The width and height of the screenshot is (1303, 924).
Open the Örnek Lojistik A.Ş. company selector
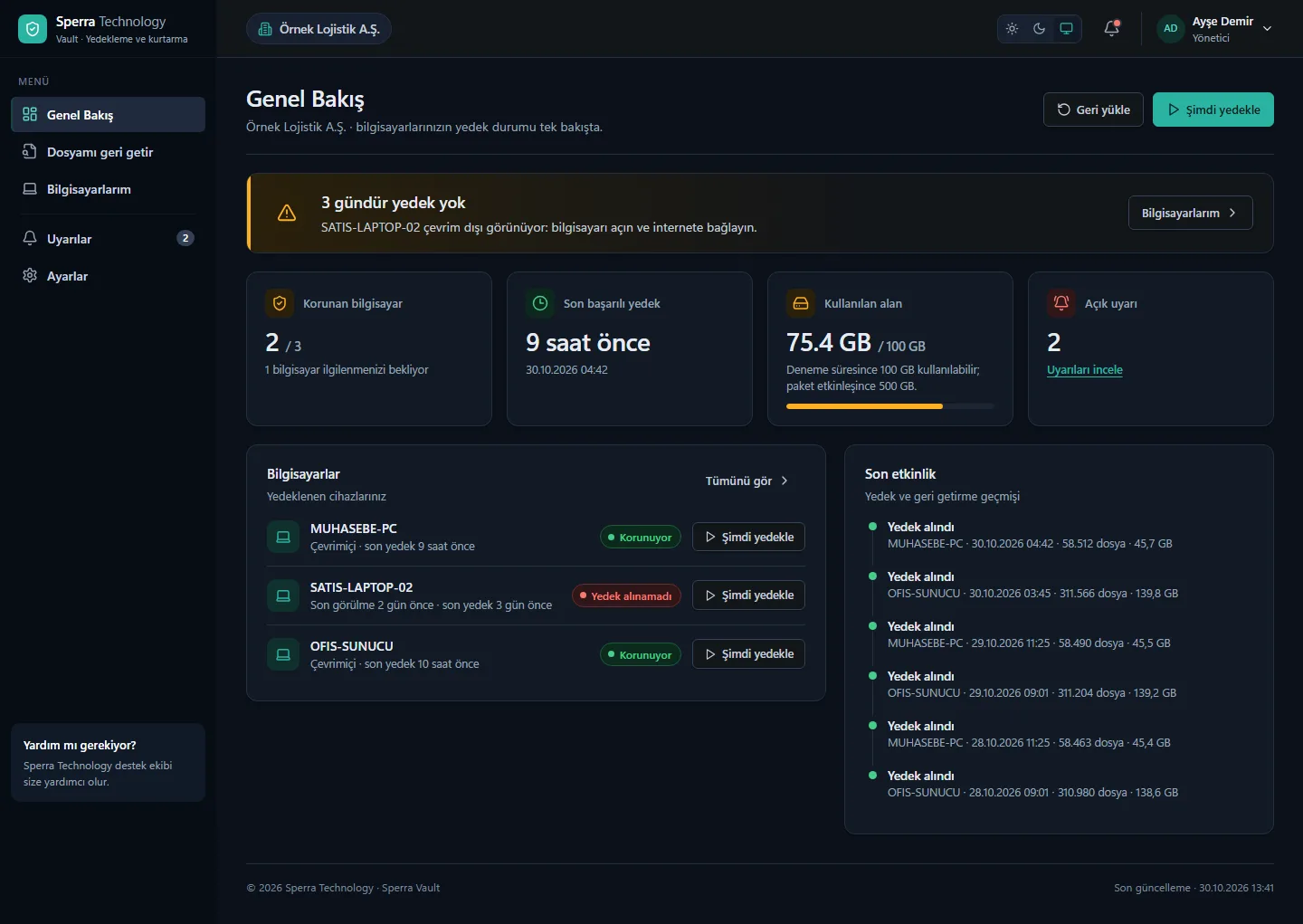point(319,29)
